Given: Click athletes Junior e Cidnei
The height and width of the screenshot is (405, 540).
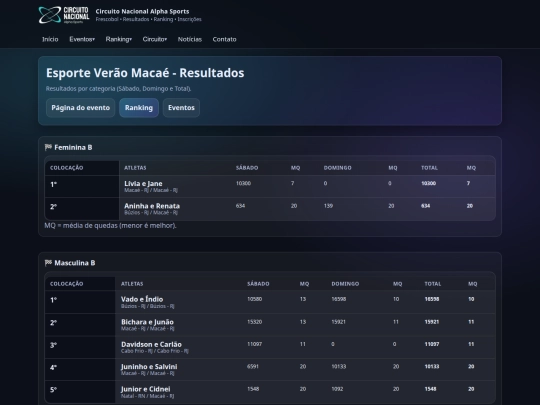Looking at the screenshot, I should [145, 389].
